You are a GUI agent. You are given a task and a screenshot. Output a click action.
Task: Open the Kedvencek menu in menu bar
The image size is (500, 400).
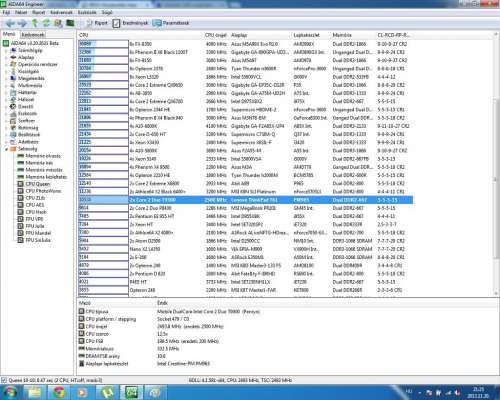[61, 12]
